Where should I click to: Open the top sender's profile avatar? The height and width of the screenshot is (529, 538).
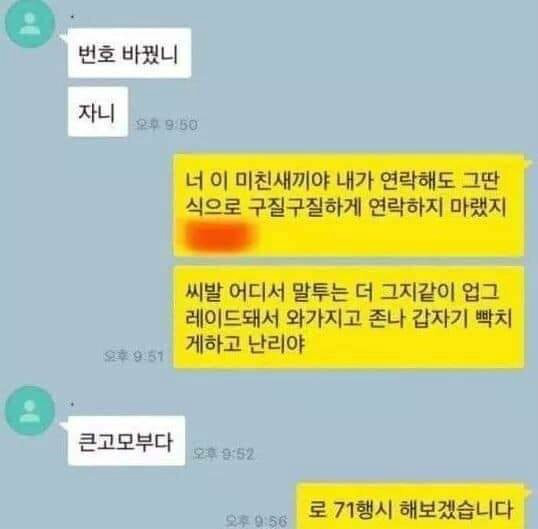tap(30, 22)
